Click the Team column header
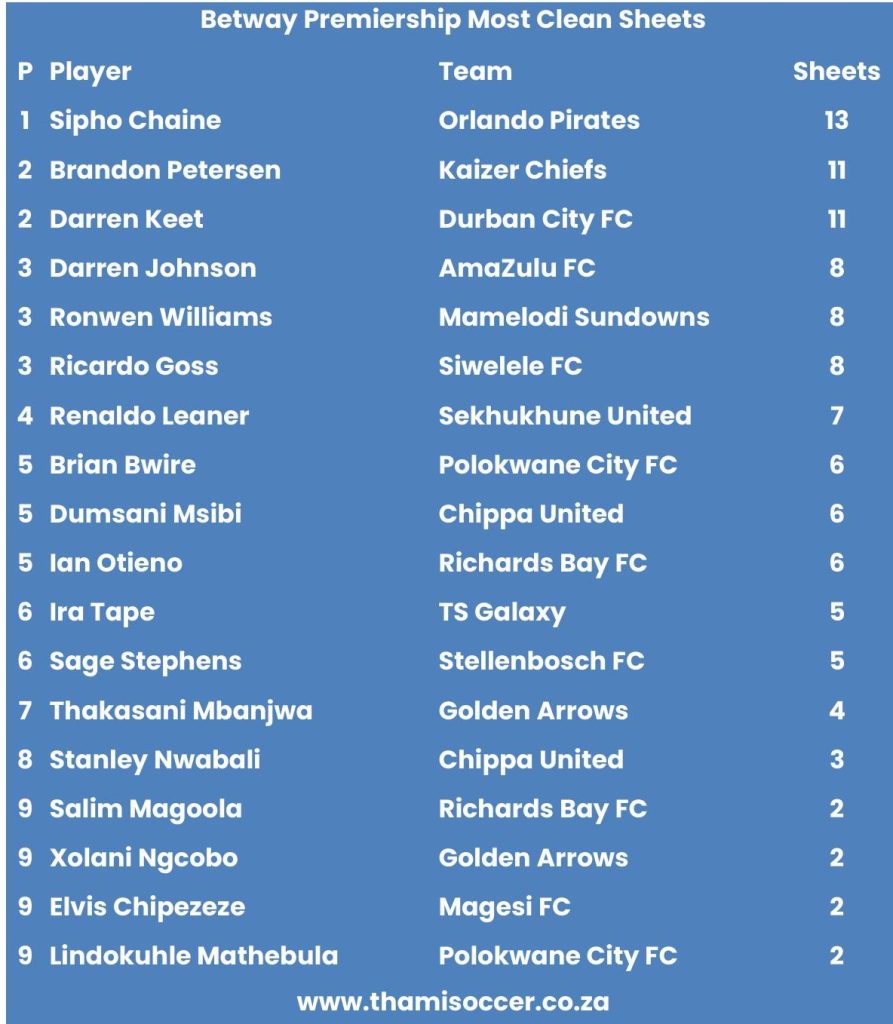The height and width of the screenshot is (1024, 893). pyautogui.click(x=475, y=72)
